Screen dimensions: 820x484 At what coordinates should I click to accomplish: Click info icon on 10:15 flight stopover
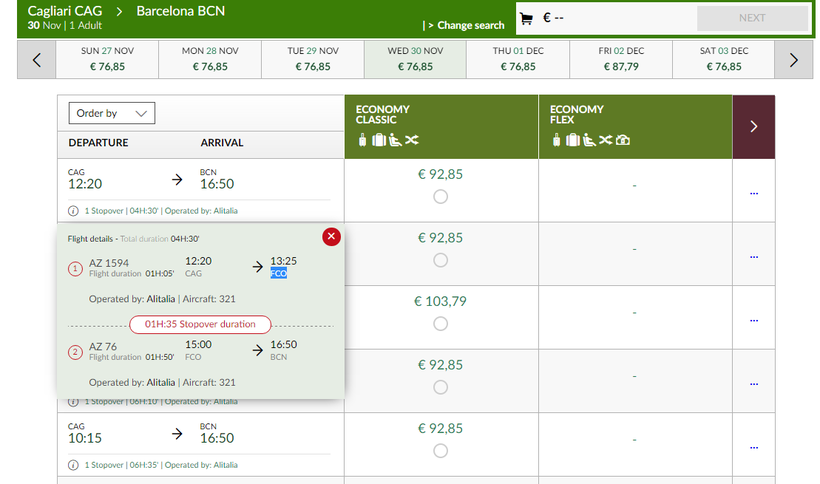[73, 465]
